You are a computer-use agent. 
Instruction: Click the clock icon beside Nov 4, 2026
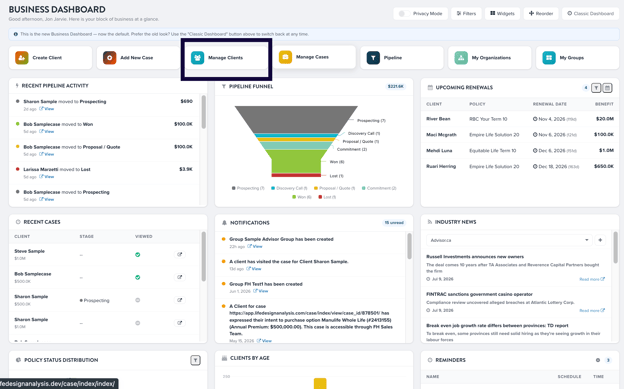(x=535, y=119)
